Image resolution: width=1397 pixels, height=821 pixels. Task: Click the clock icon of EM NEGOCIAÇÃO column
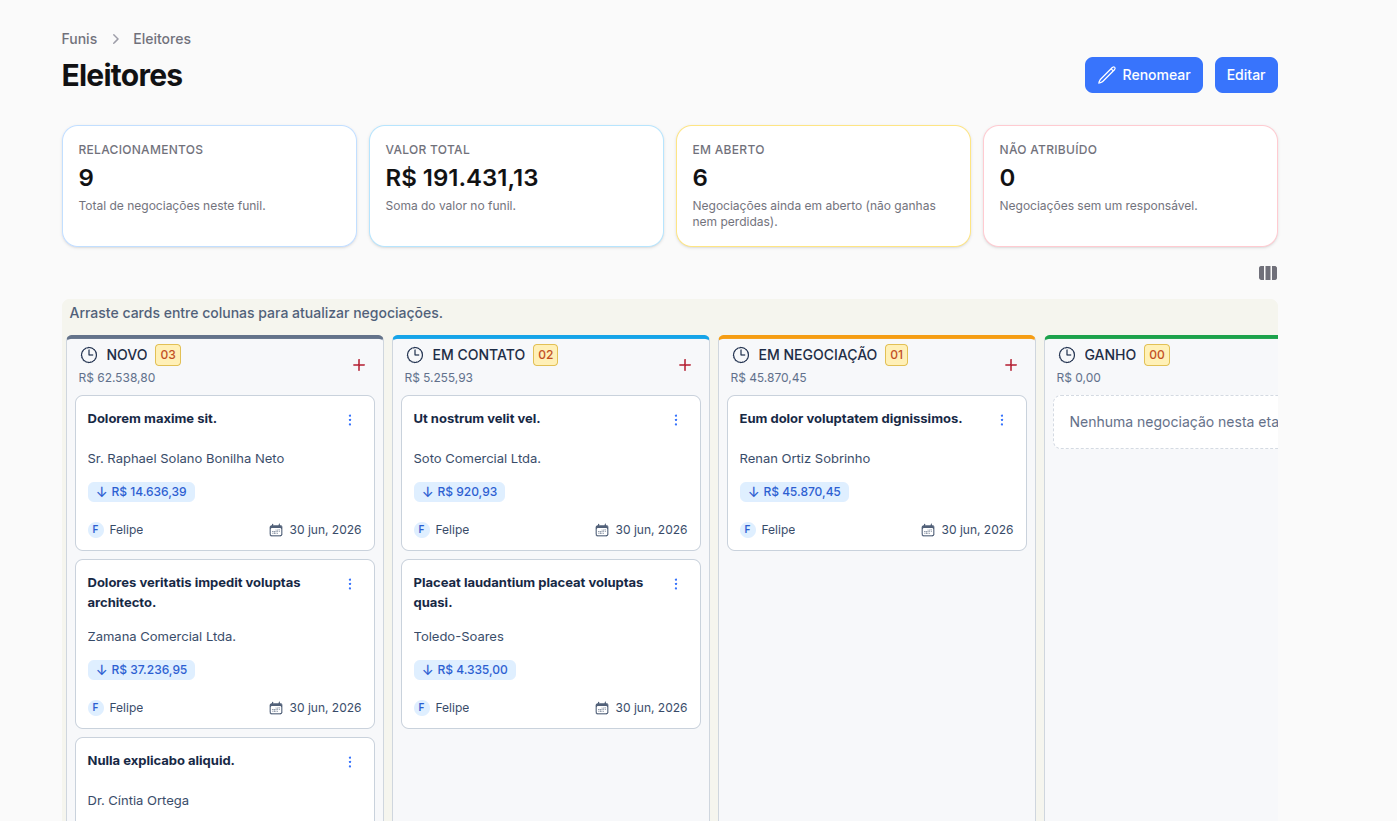(x=741, y=355)
